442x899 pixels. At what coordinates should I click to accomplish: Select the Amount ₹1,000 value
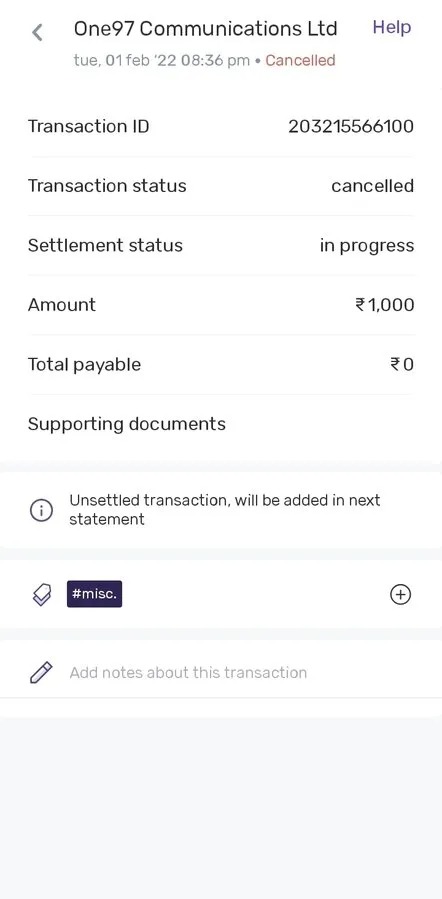(385, 305)
